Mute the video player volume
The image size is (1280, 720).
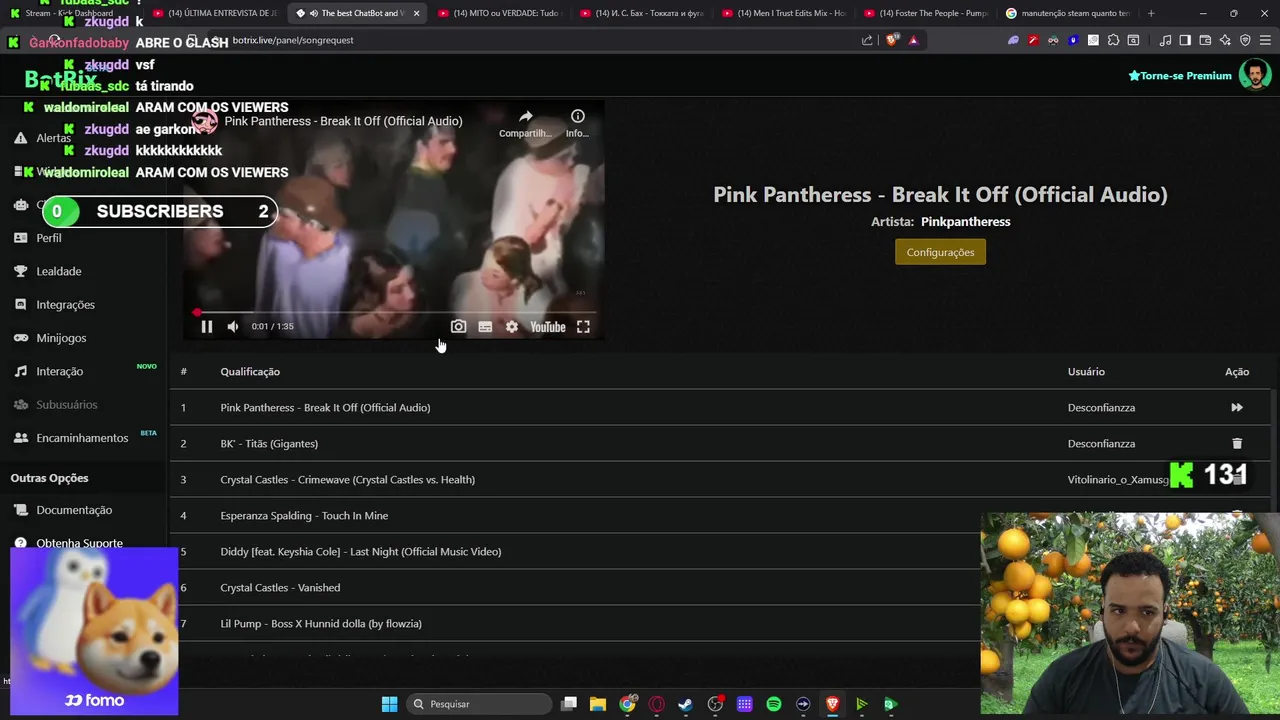[233, 327]
